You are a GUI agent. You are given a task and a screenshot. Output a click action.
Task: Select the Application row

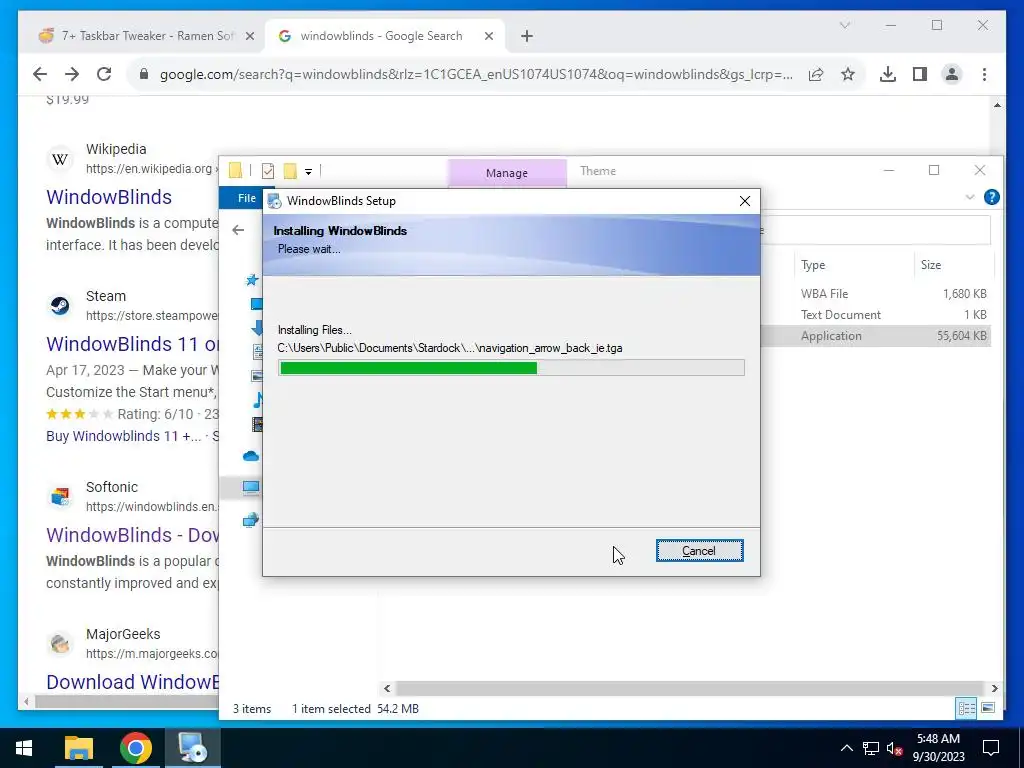pos(876,336)
